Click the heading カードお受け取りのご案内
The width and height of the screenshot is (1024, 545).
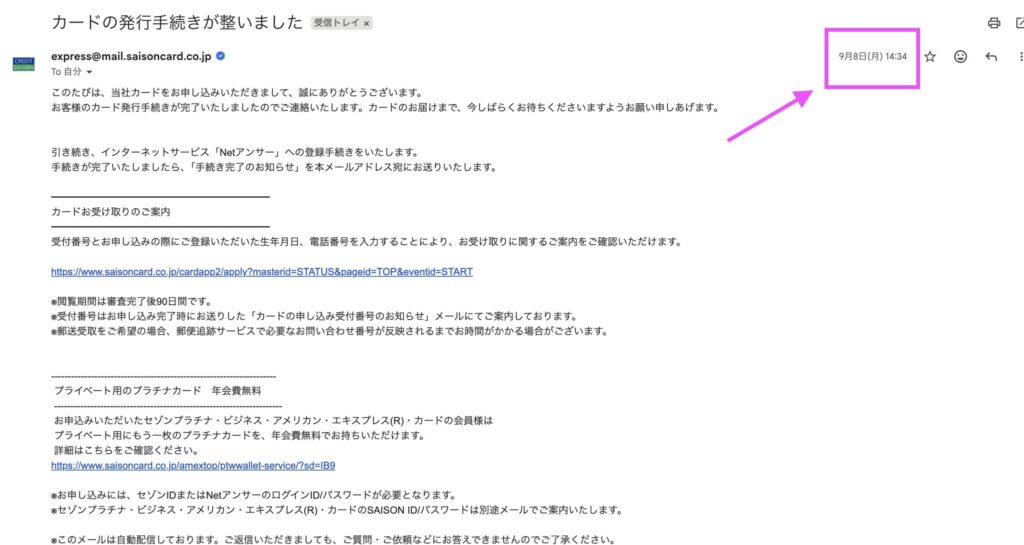click(111, 211)
